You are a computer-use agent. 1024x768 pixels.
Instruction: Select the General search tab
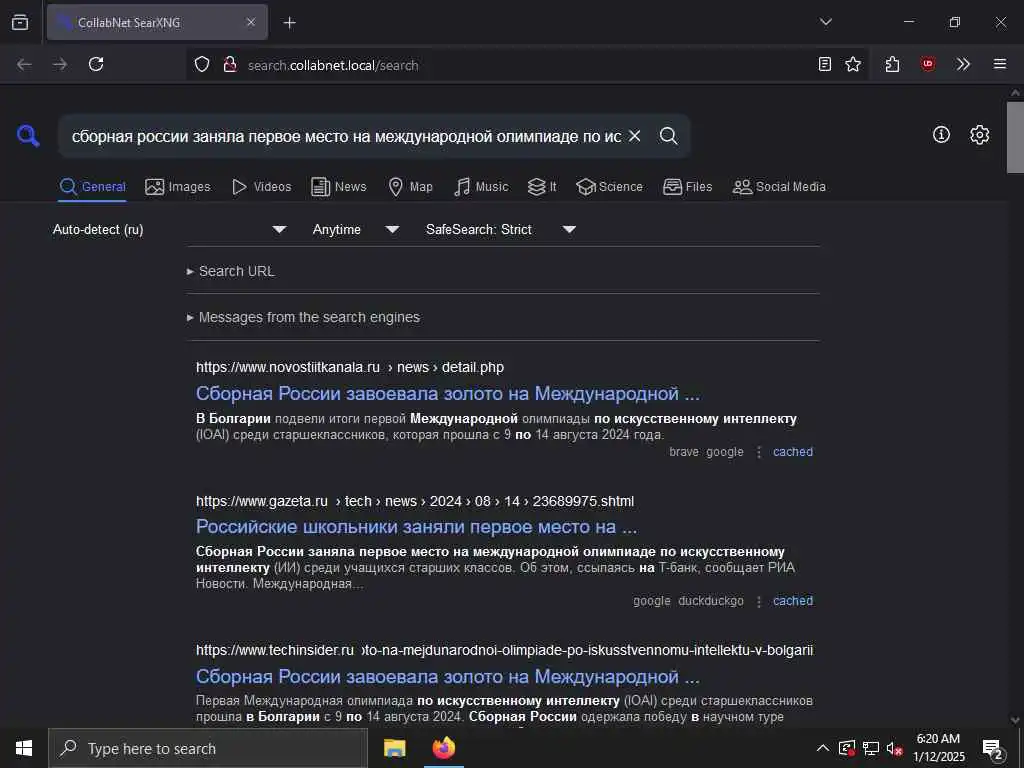[x=93, y=187]
